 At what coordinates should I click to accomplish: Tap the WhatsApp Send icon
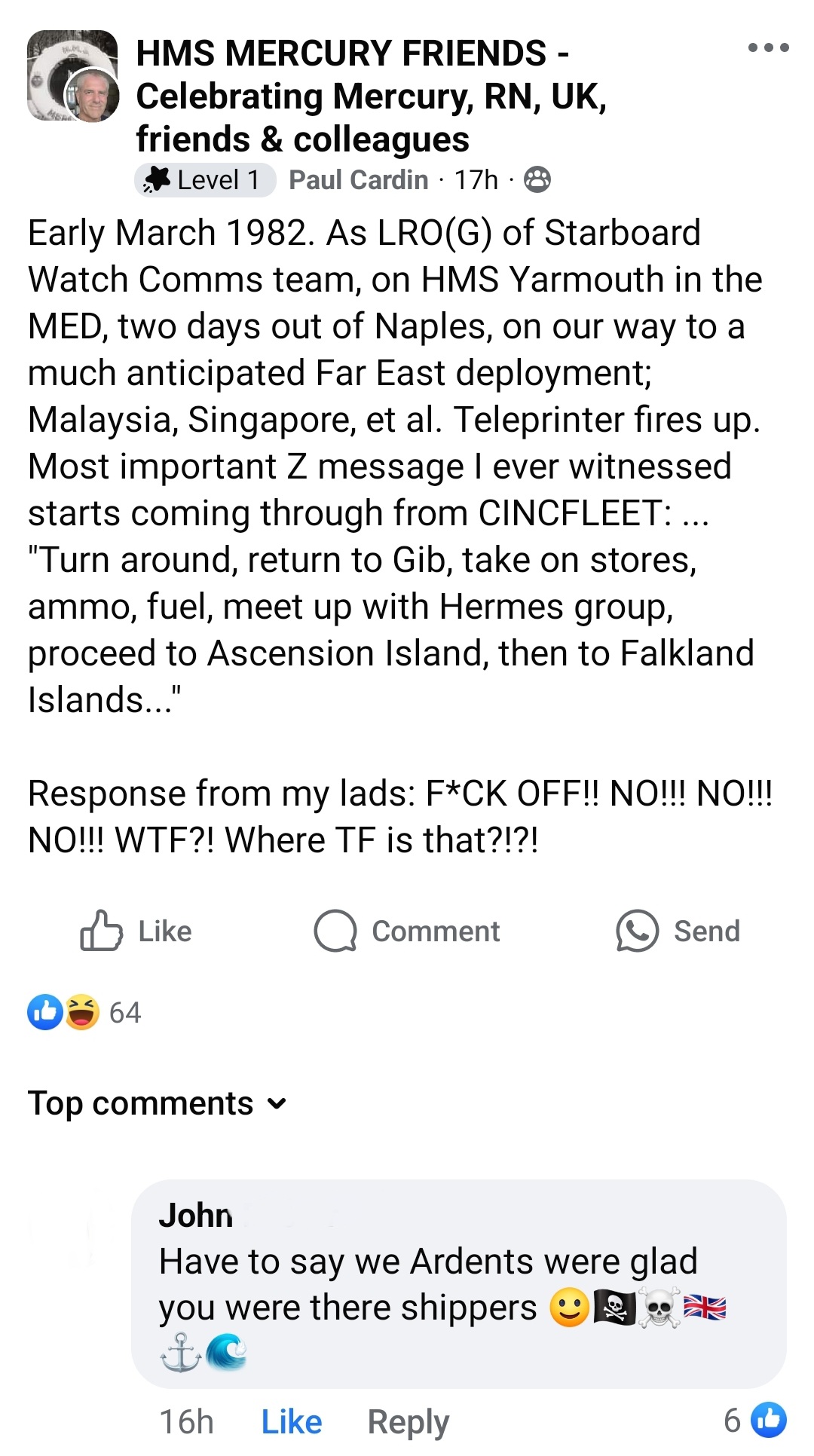coord(637,931)
